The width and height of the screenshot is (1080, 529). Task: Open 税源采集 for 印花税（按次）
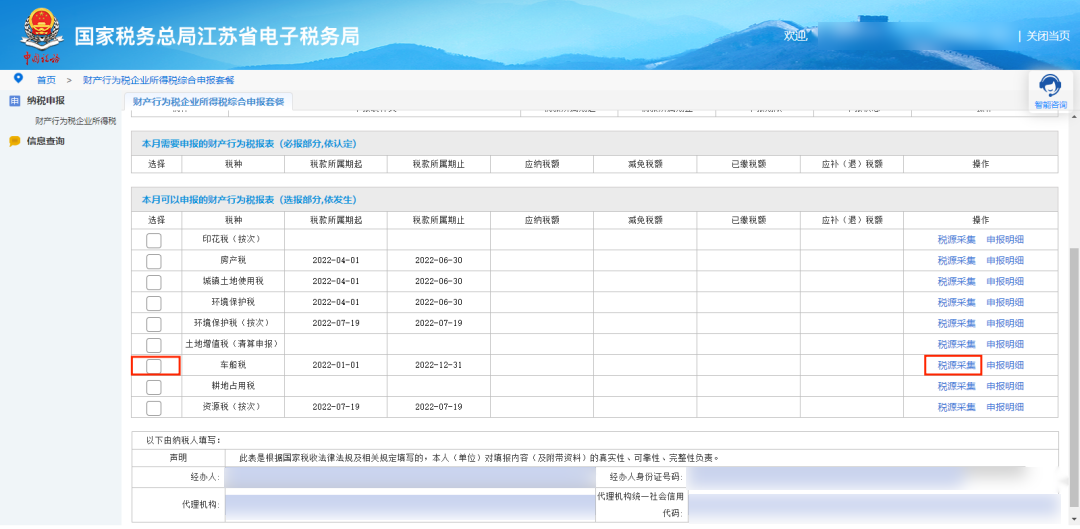[x=957, y=240]
